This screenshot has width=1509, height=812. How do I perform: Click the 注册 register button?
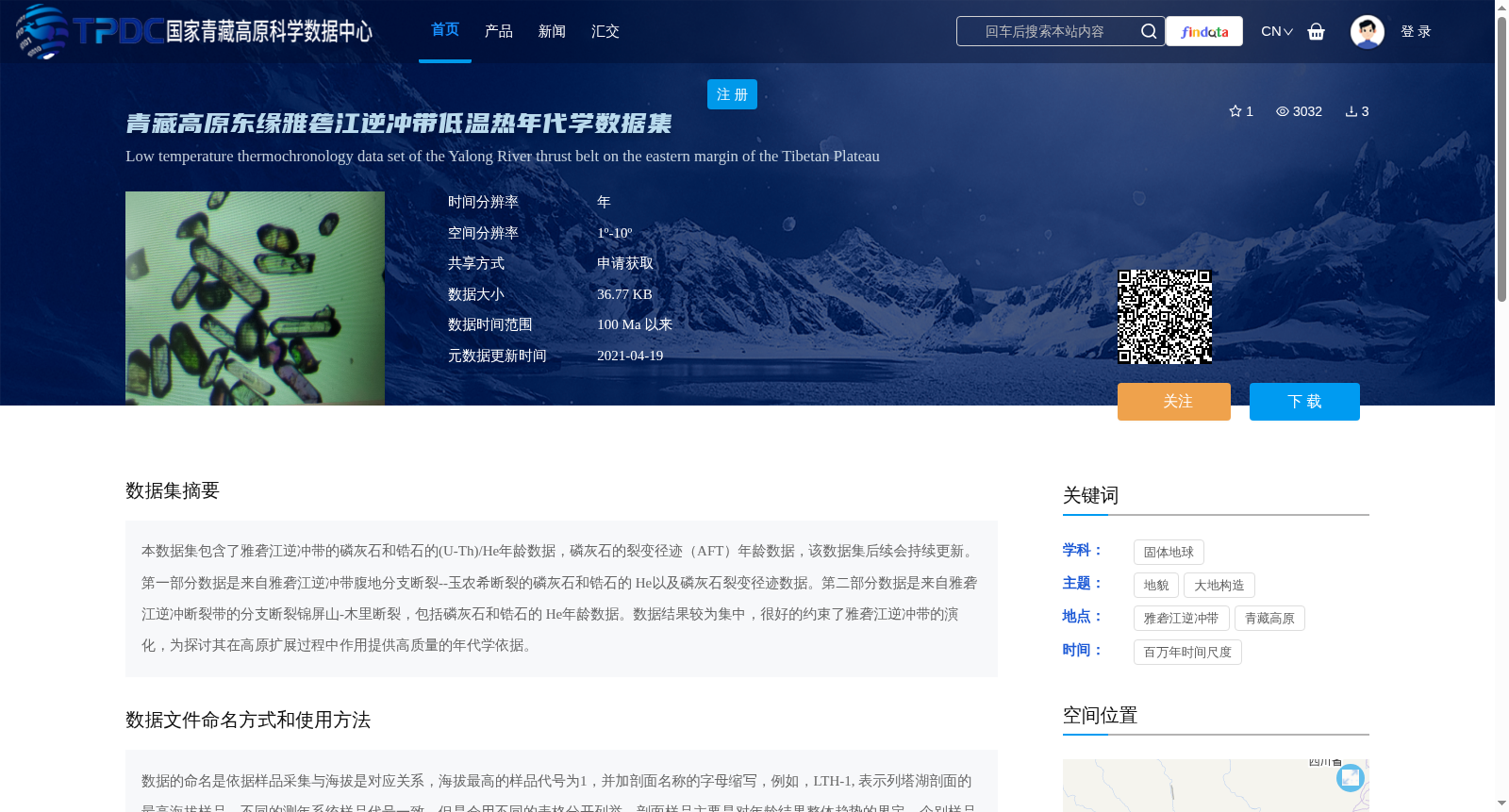pyautogui.click(x=732, y=94)
